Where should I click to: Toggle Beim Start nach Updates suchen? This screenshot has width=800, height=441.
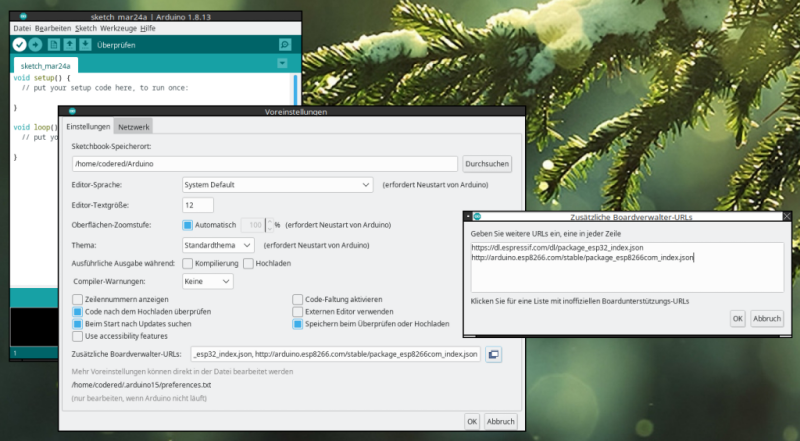click(77, 324)
